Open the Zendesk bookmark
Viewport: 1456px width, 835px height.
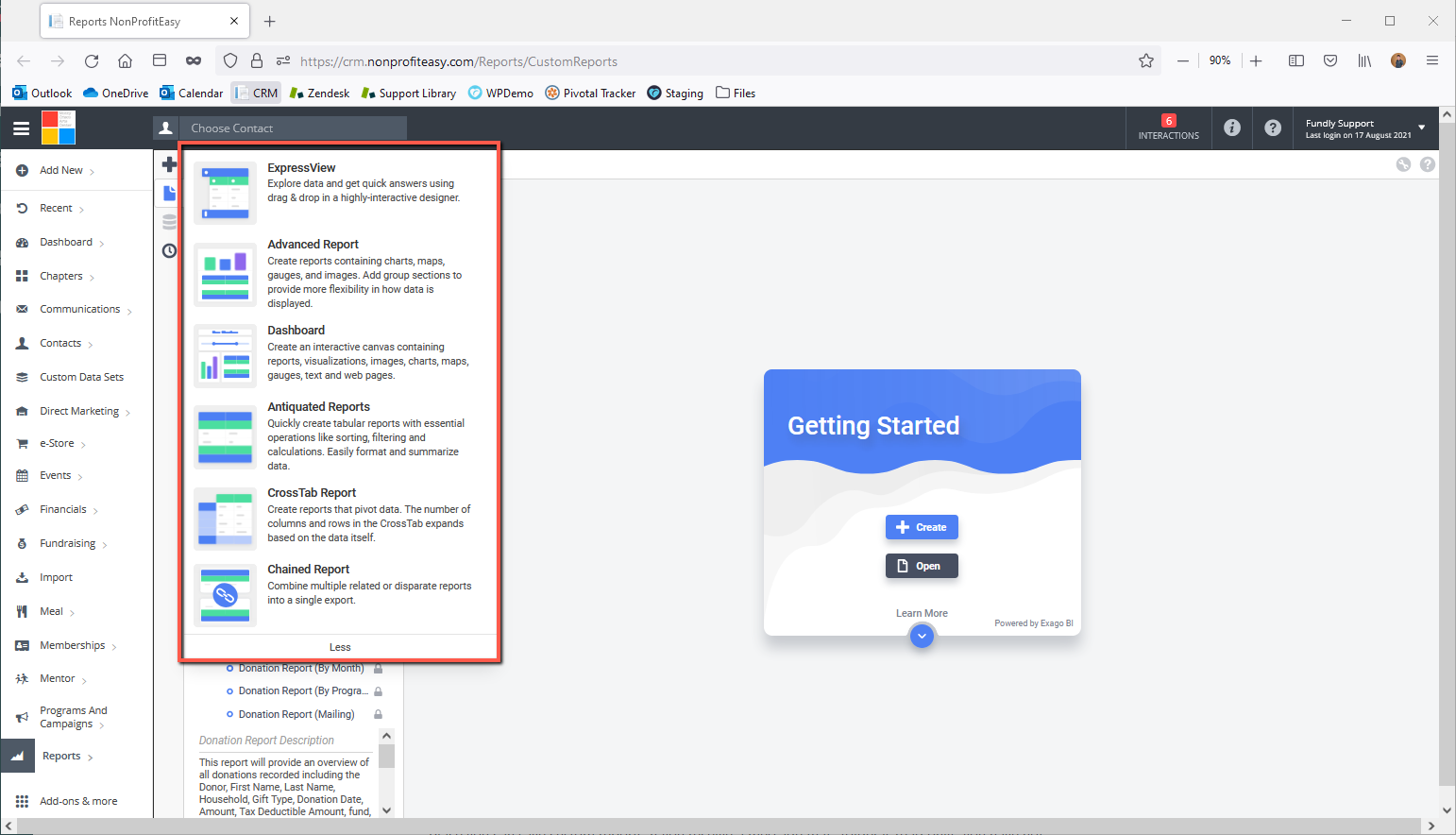(x=319, y=93)
